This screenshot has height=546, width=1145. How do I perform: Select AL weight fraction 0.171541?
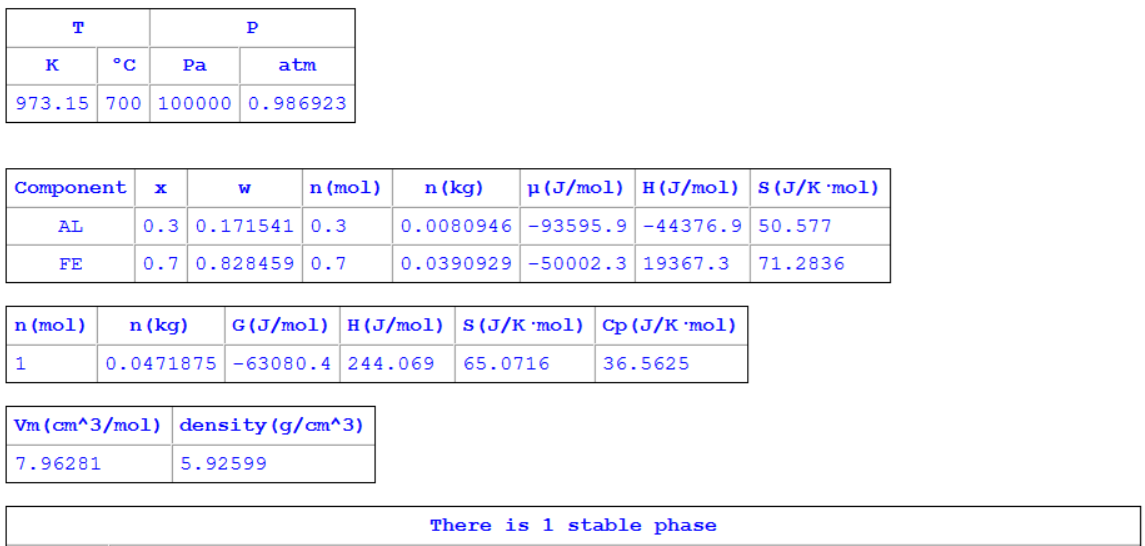coord(244,226)
